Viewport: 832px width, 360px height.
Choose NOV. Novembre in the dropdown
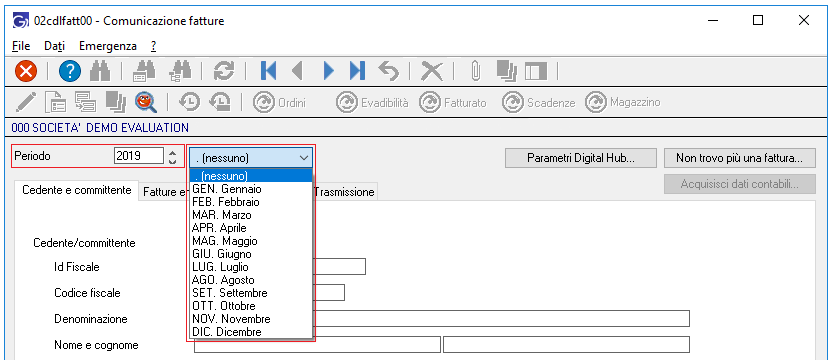tap(250, 319)
